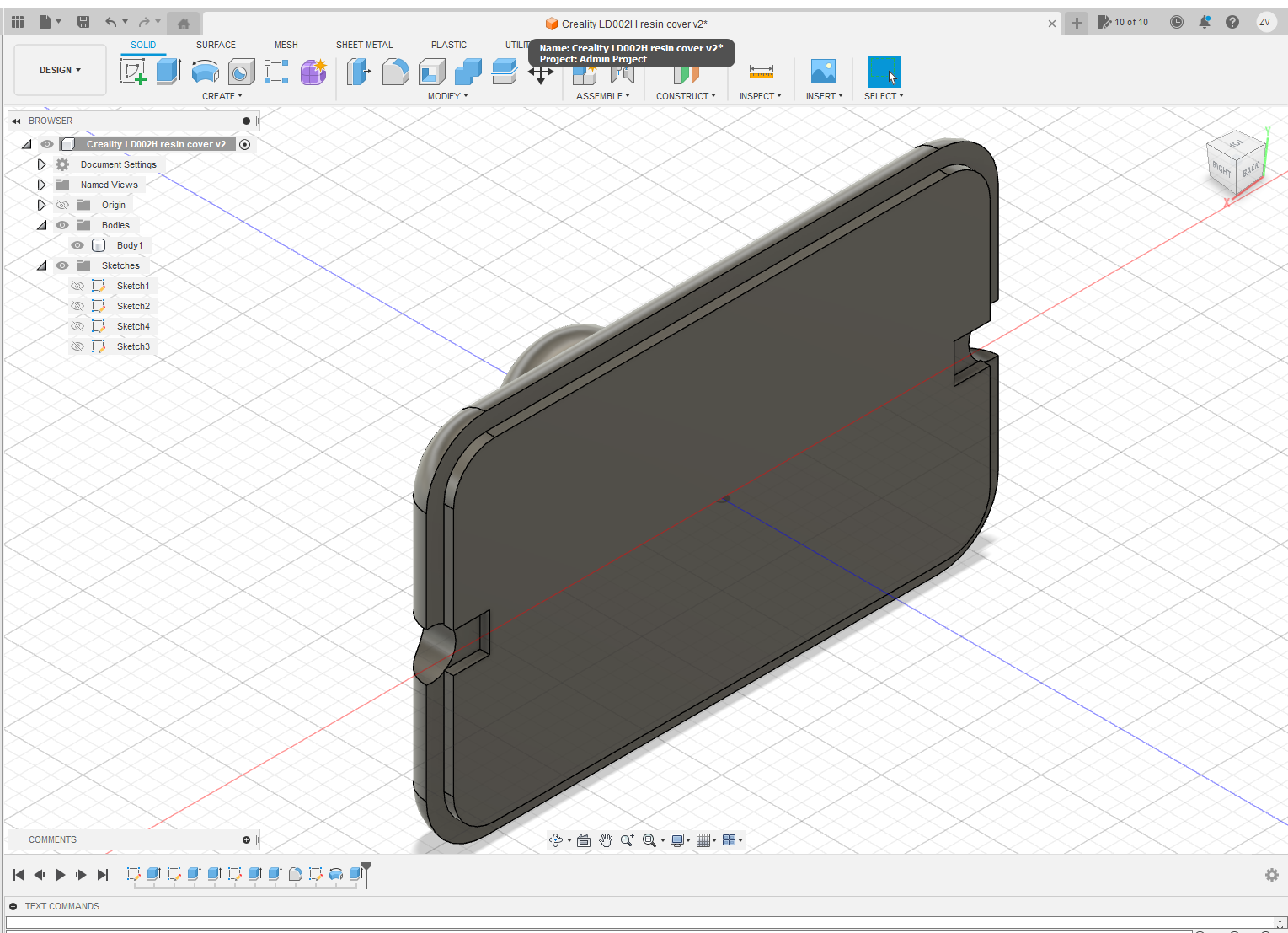This screenshot has width=1288, height=933.
Task: Show Sketch4 via its eye icon
Action: coord(77,326)
